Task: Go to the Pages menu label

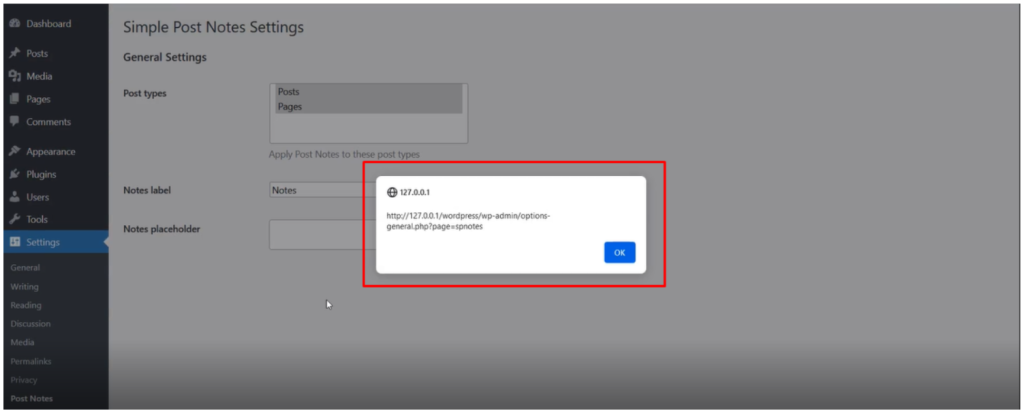Action: tap(39, 99)
